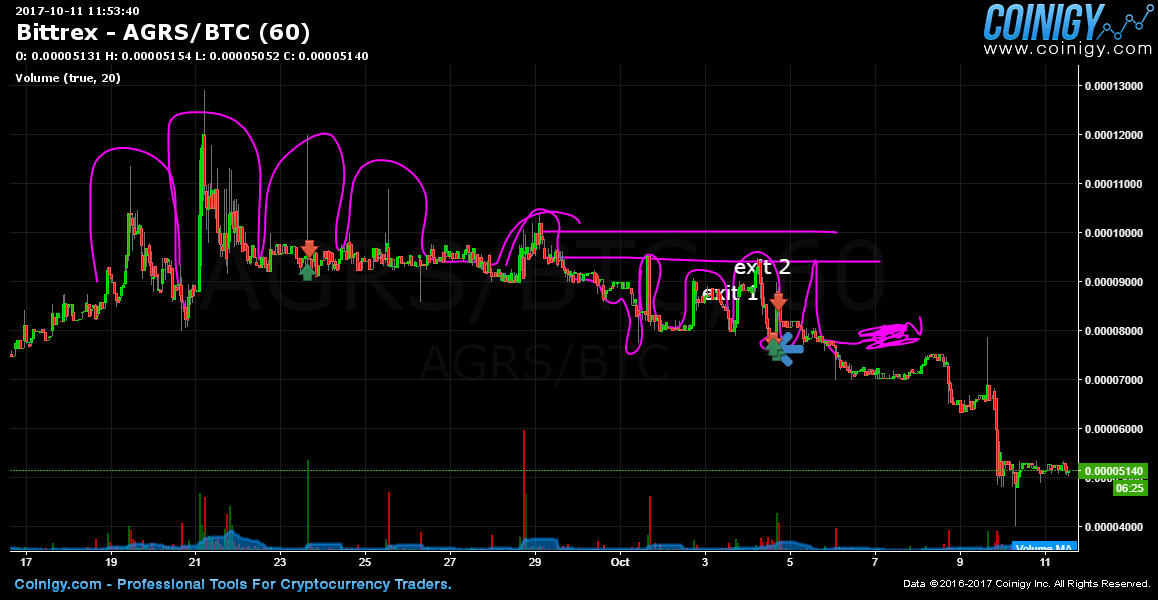Open the Coinigy.com Professional Tools footer link

[x=233, y=584]
